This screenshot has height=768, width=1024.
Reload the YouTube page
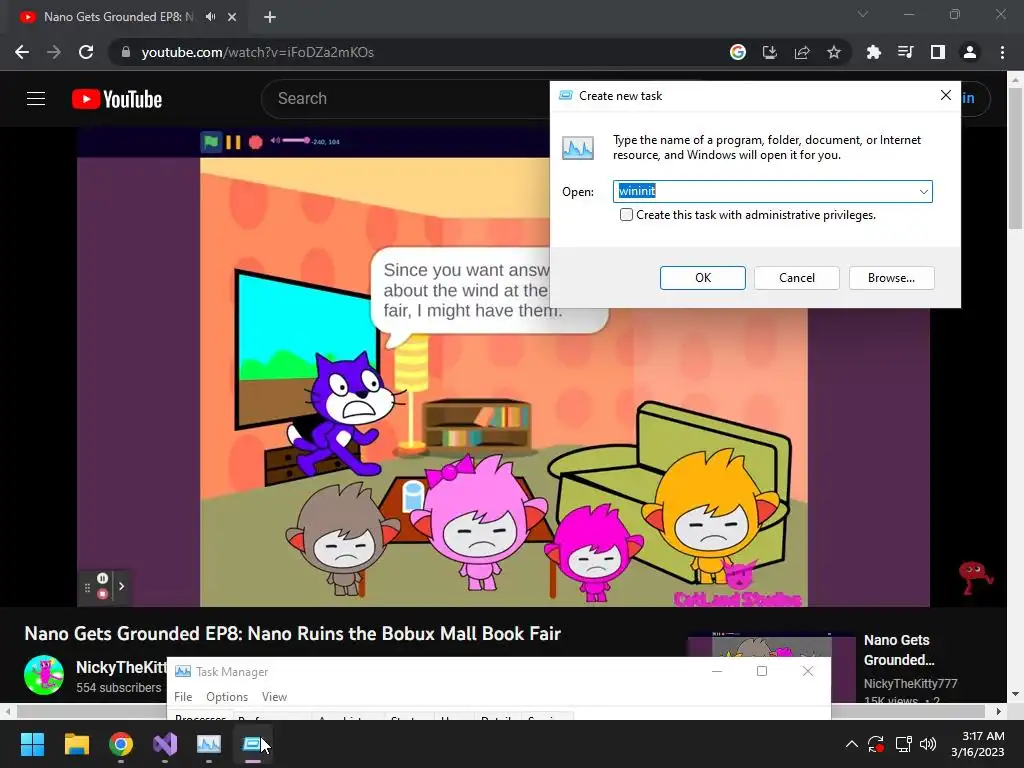point(86,52)
